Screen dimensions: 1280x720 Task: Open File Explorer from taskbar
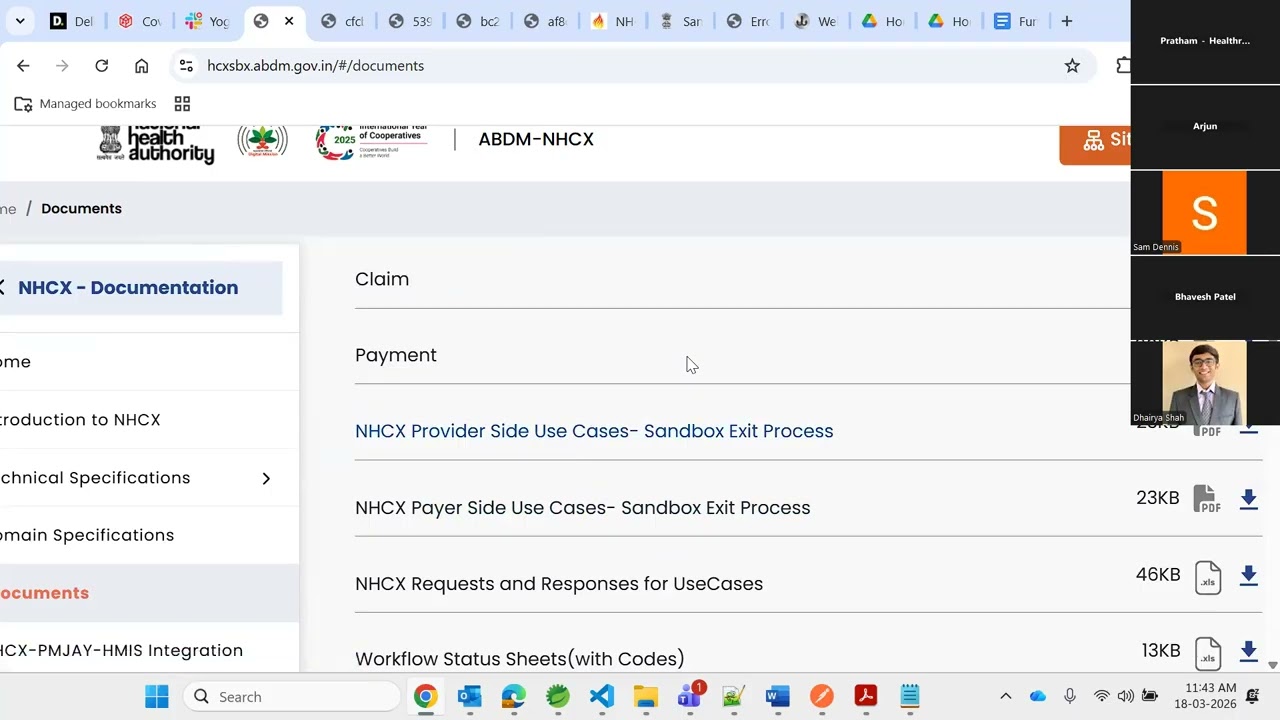pyautogui.click(x=646, y=696)
